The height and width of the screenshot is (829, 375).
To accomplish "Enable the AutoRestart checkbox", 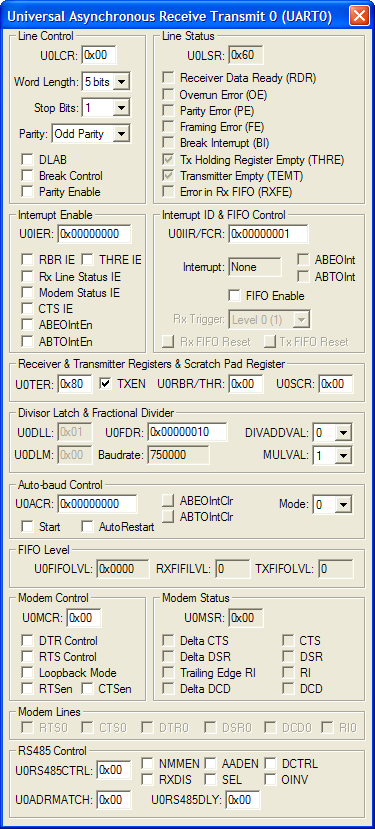I will click(87, 527).
